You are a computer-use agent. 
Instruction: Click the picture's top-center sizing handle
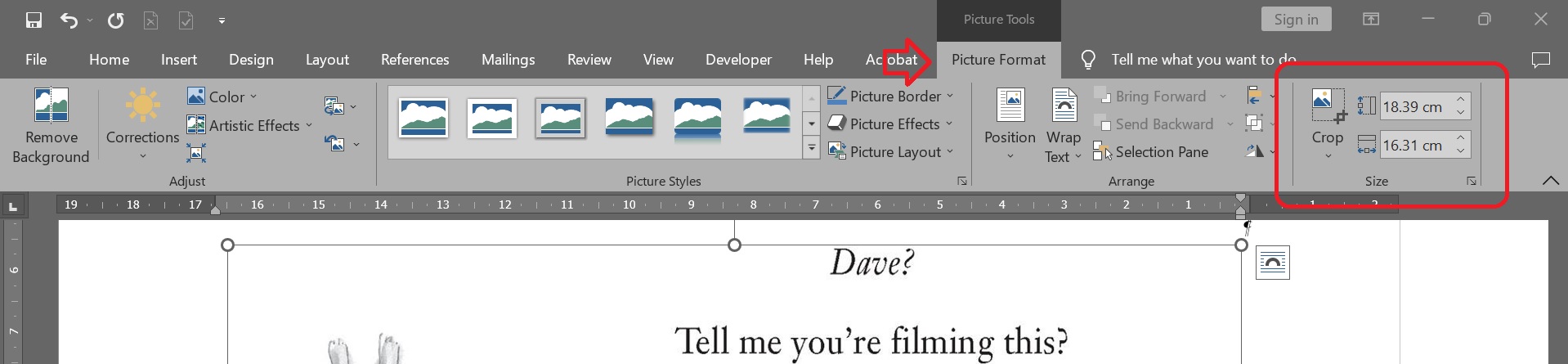point(734,245)
